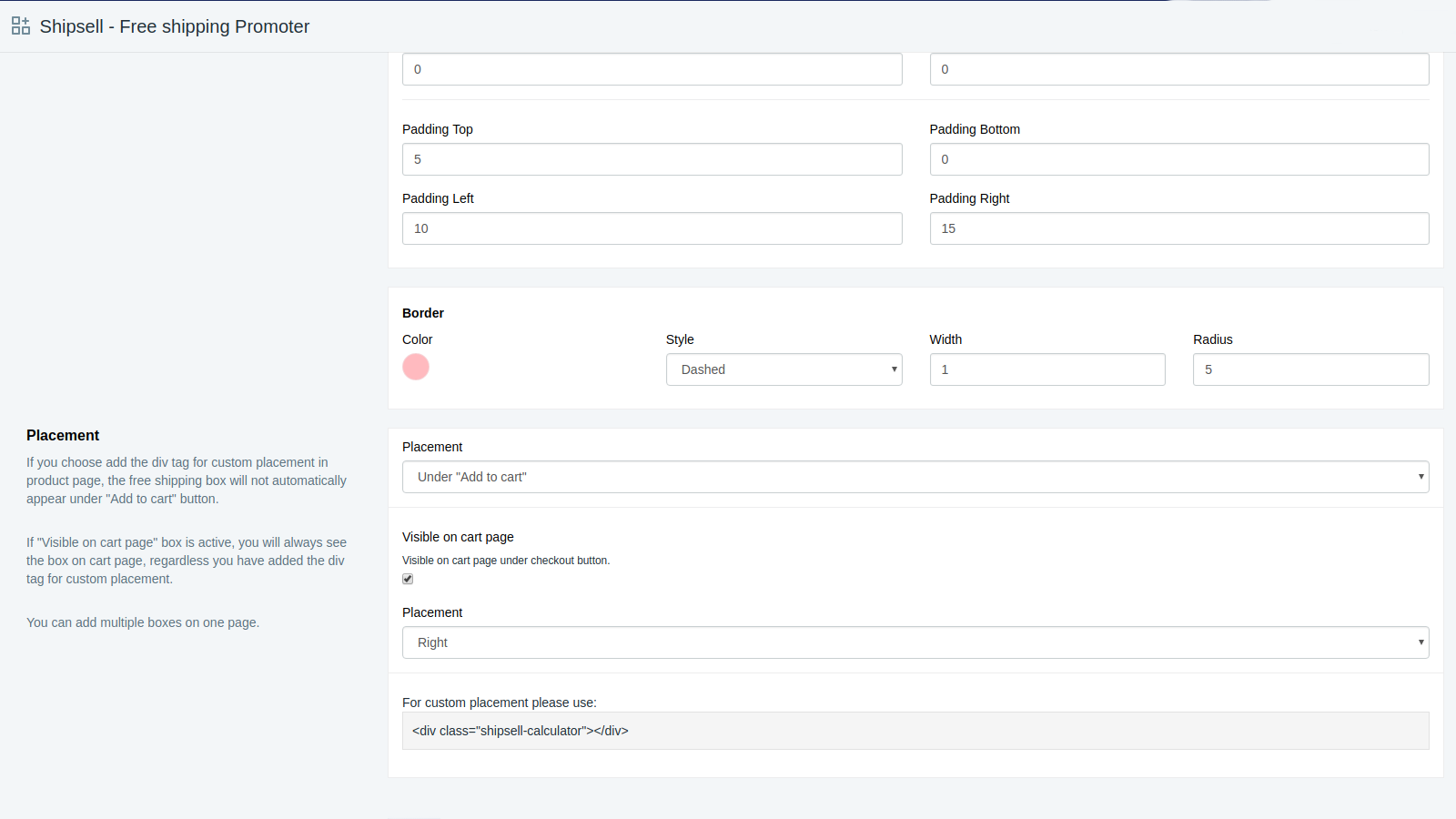Select Dashed style text in dropdown

(x=703, y=369)
